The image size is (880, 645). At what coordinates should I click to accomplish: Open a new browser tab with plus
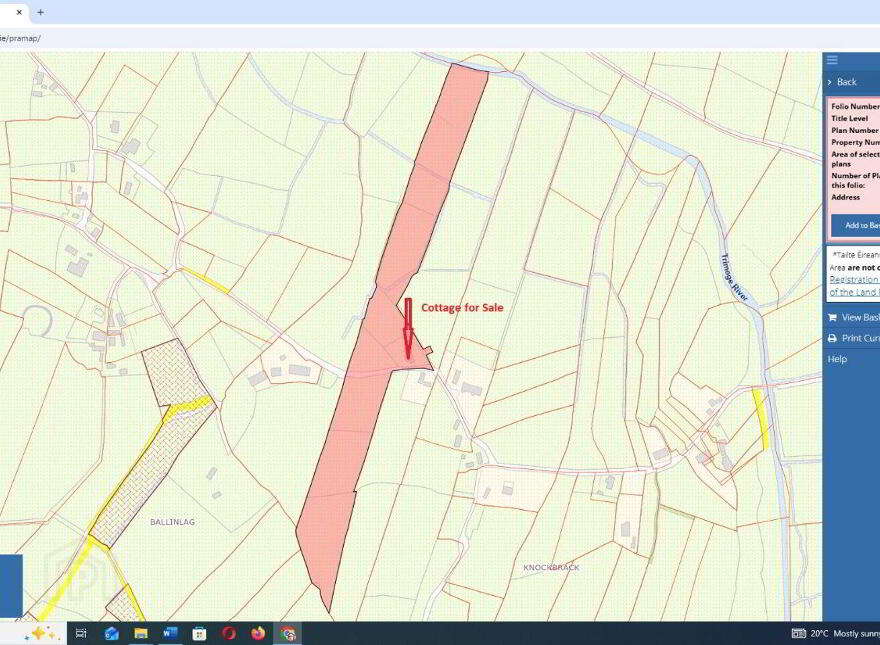[40, 12]
